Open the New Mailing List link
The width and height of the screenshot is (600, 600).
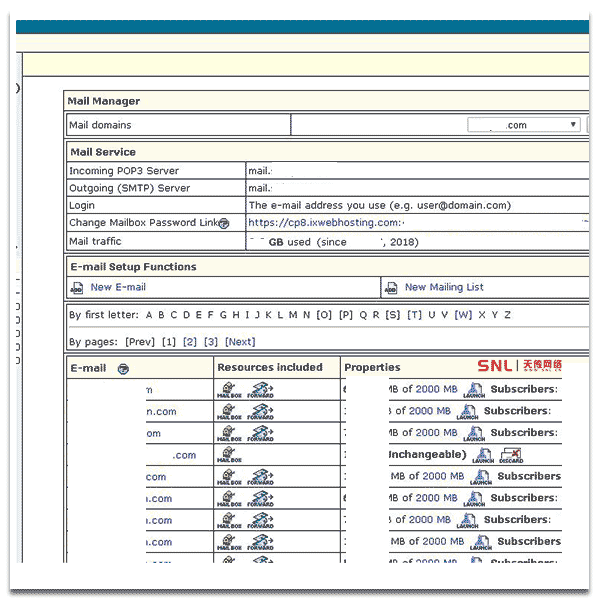[x=444, y=287]
